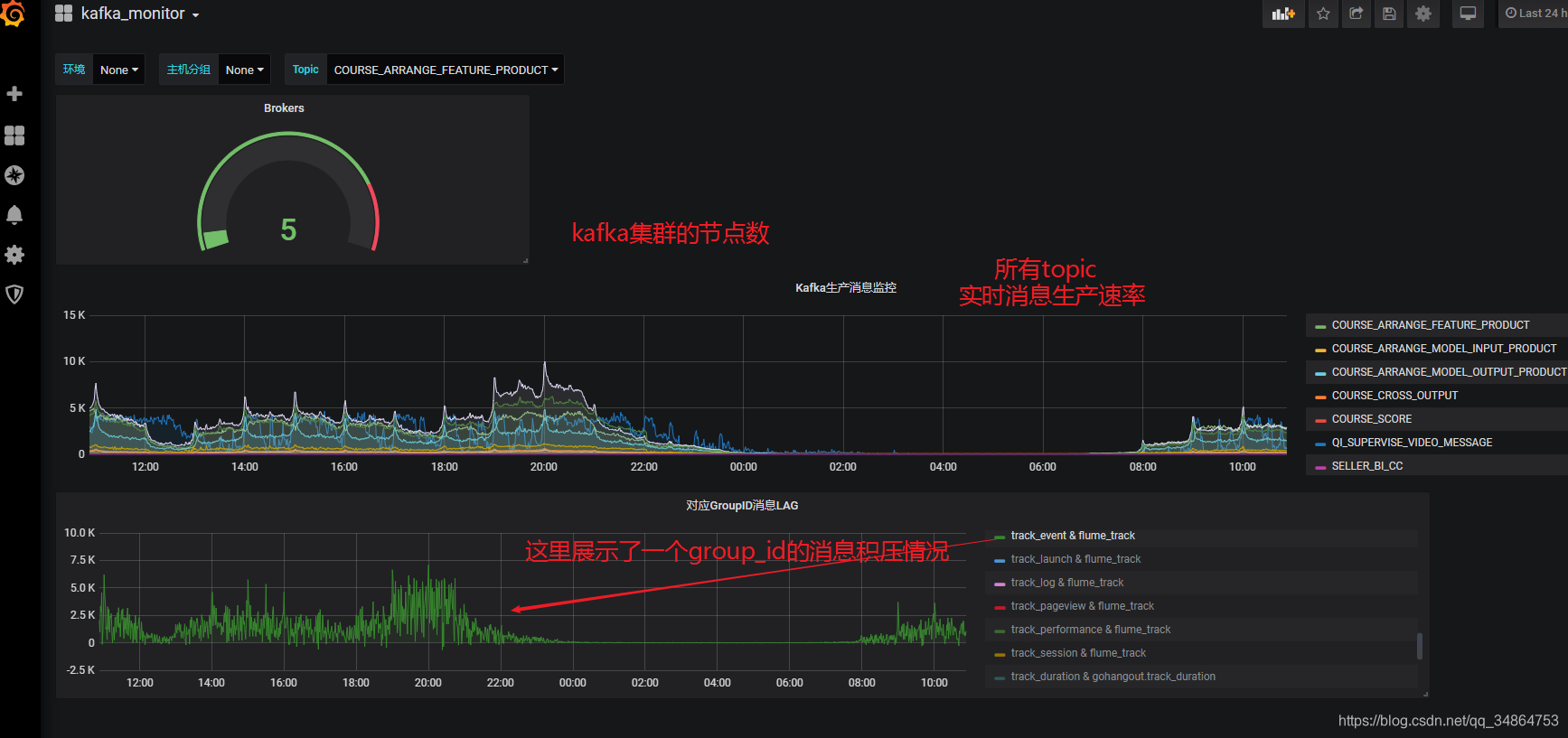Screen dimensions: 1568x738
Task: Click the Create plus icon in sidebar
Action: coord(14,94)
